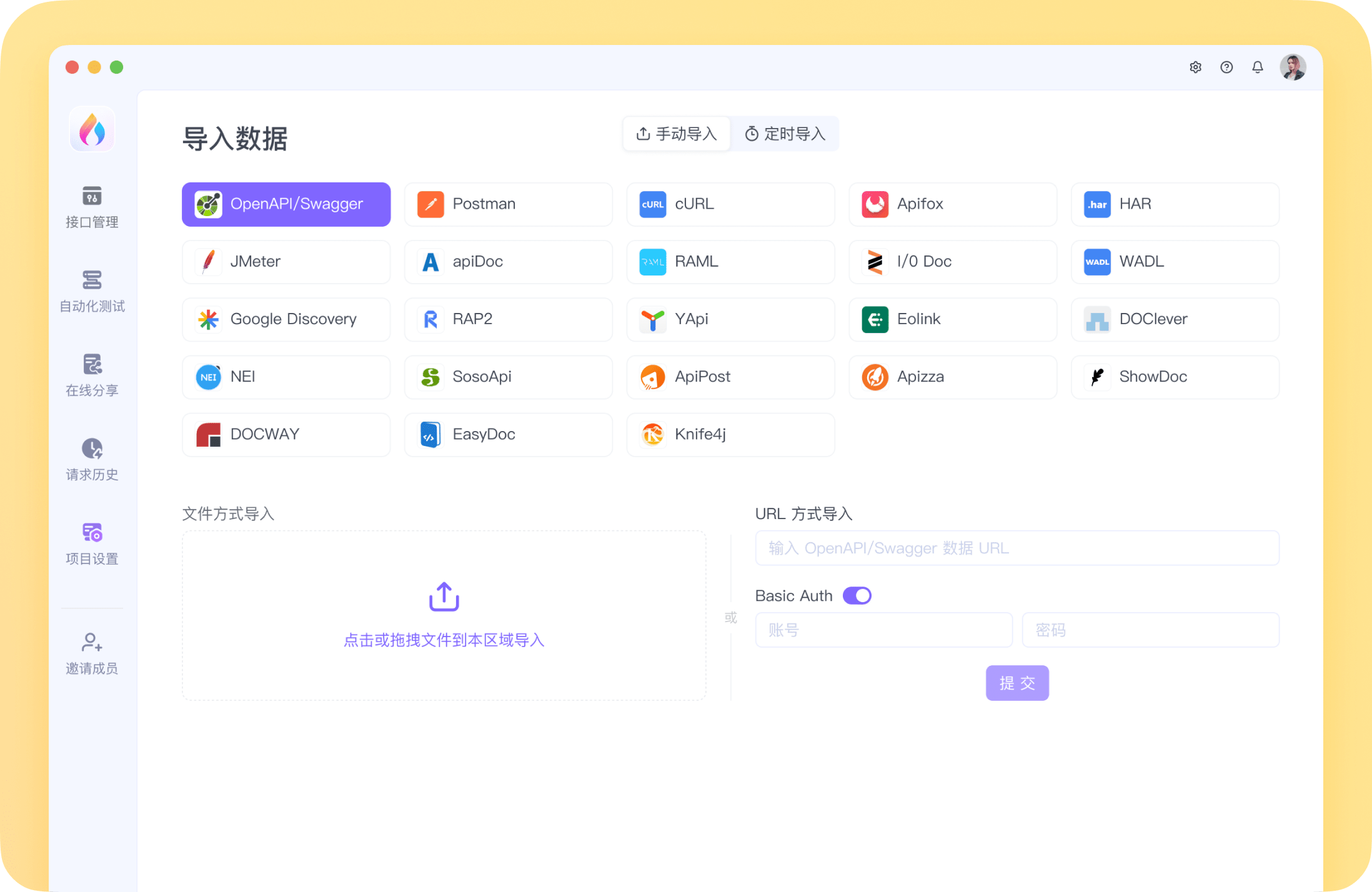Click the 提交 submit button

(1017, 683)
